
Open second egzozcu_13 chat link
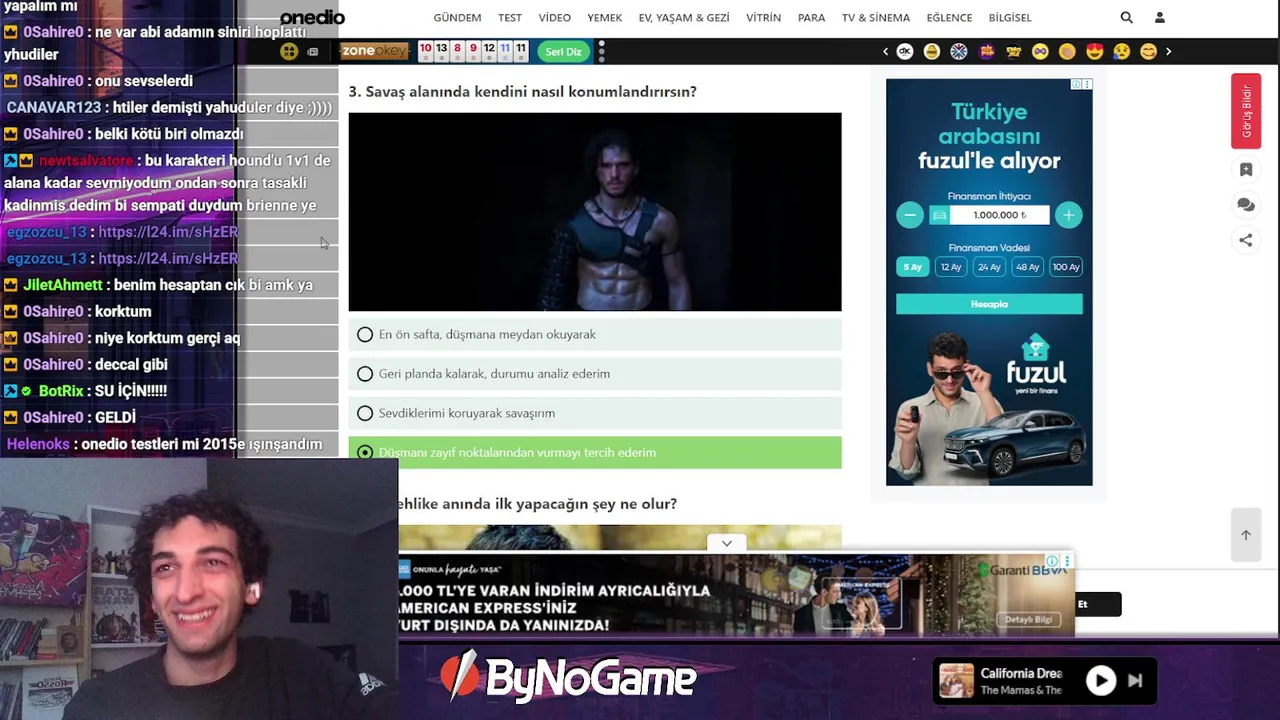(168, 258)
